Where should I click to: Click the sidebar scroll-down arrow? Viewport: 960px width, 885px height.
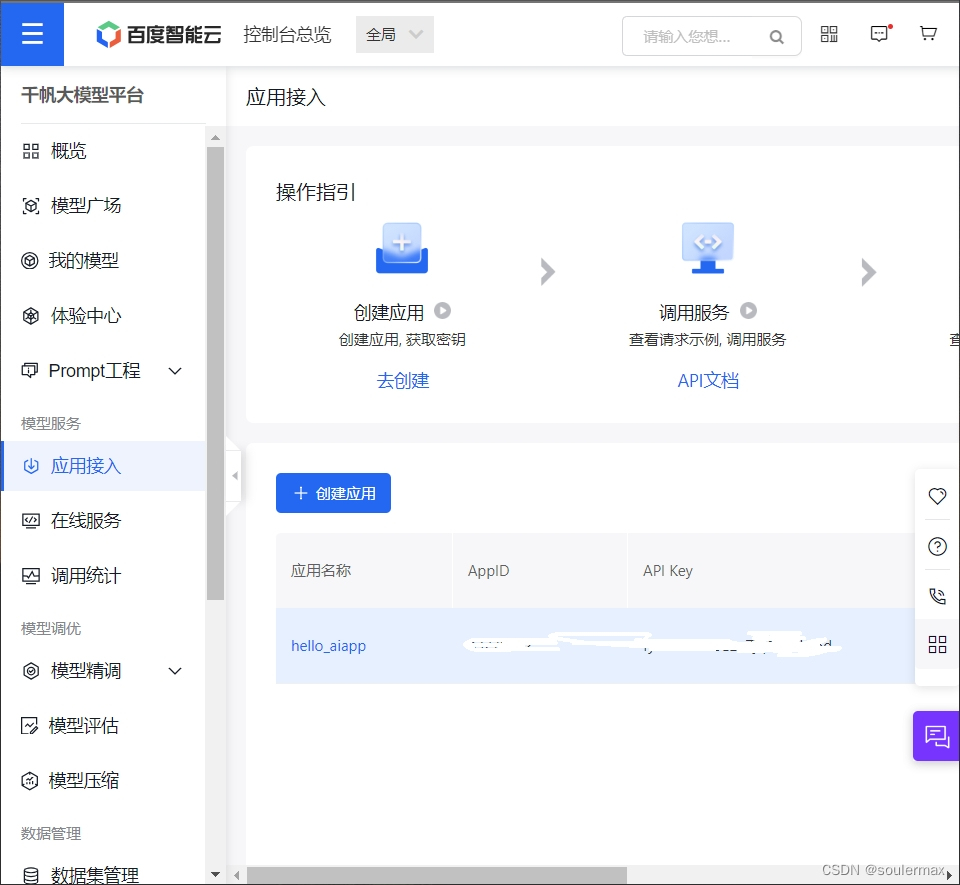click(215, 874)
